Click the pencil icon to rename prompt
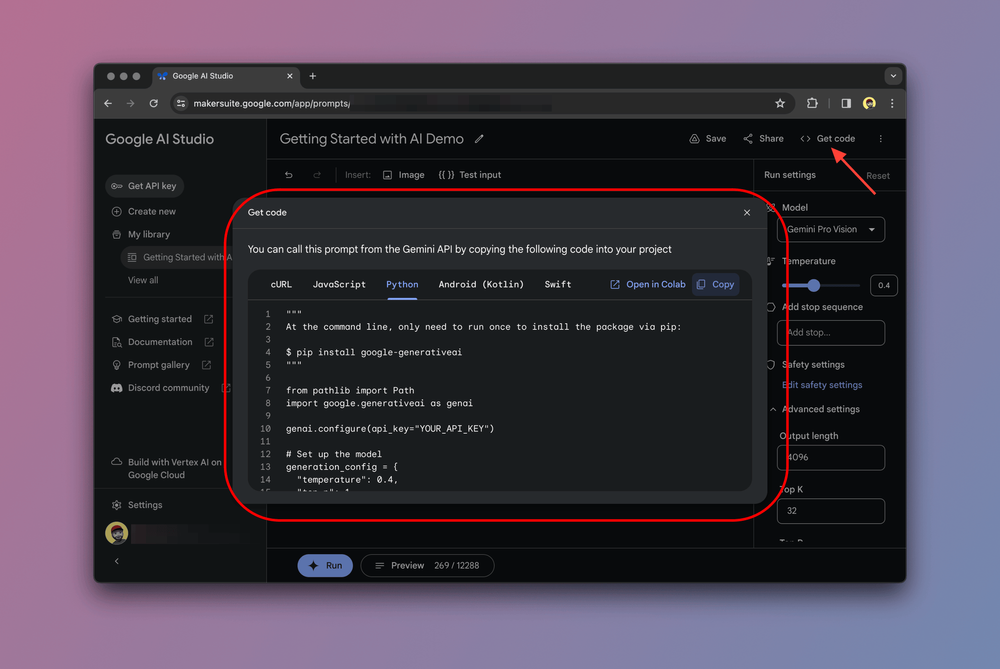The height and width of the screenshot is (669, 1000). [x=480, y=139]
